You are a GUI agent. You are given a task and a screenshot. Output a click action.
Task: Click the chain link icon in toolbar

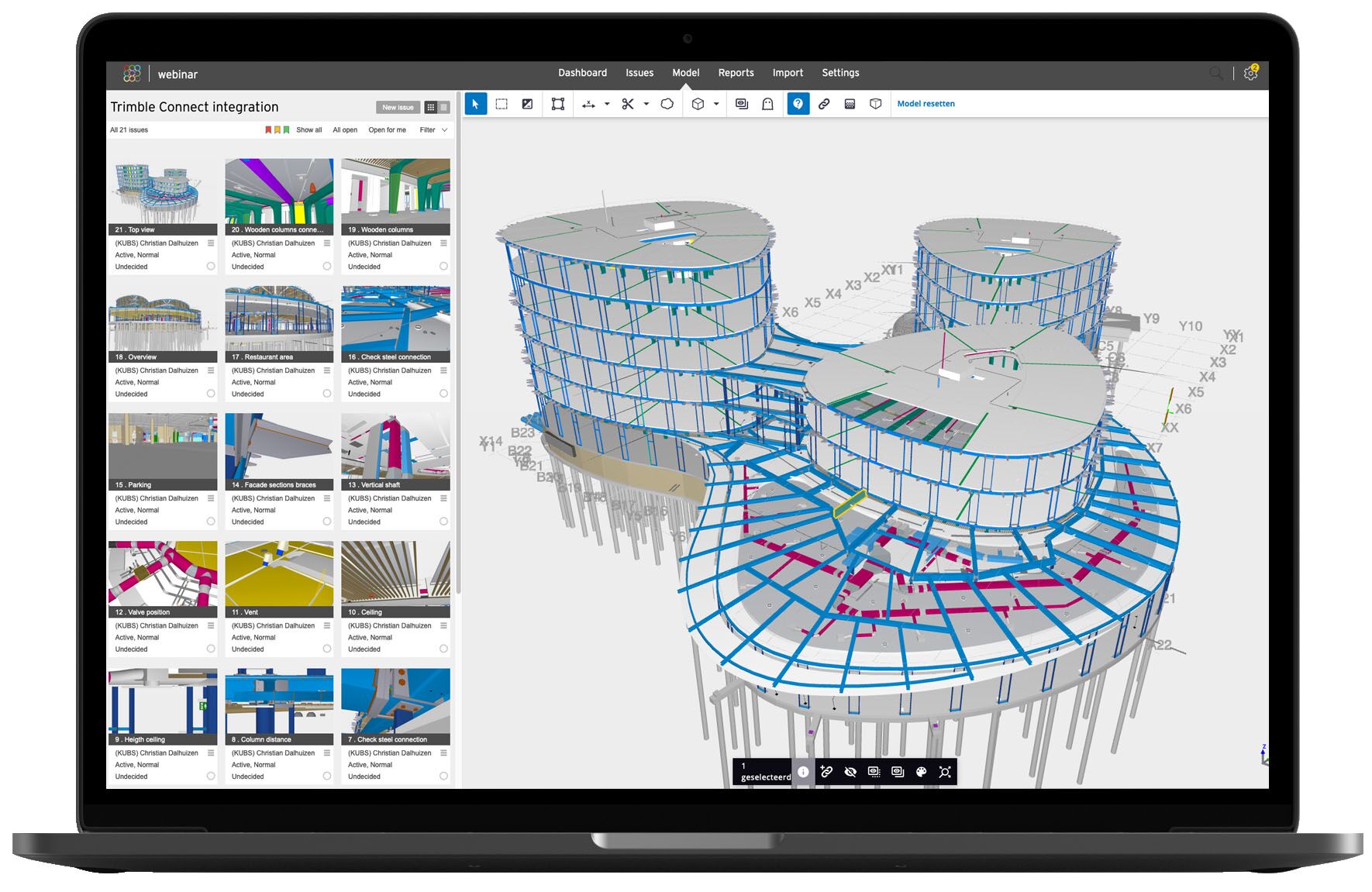(x=824, y=104)
